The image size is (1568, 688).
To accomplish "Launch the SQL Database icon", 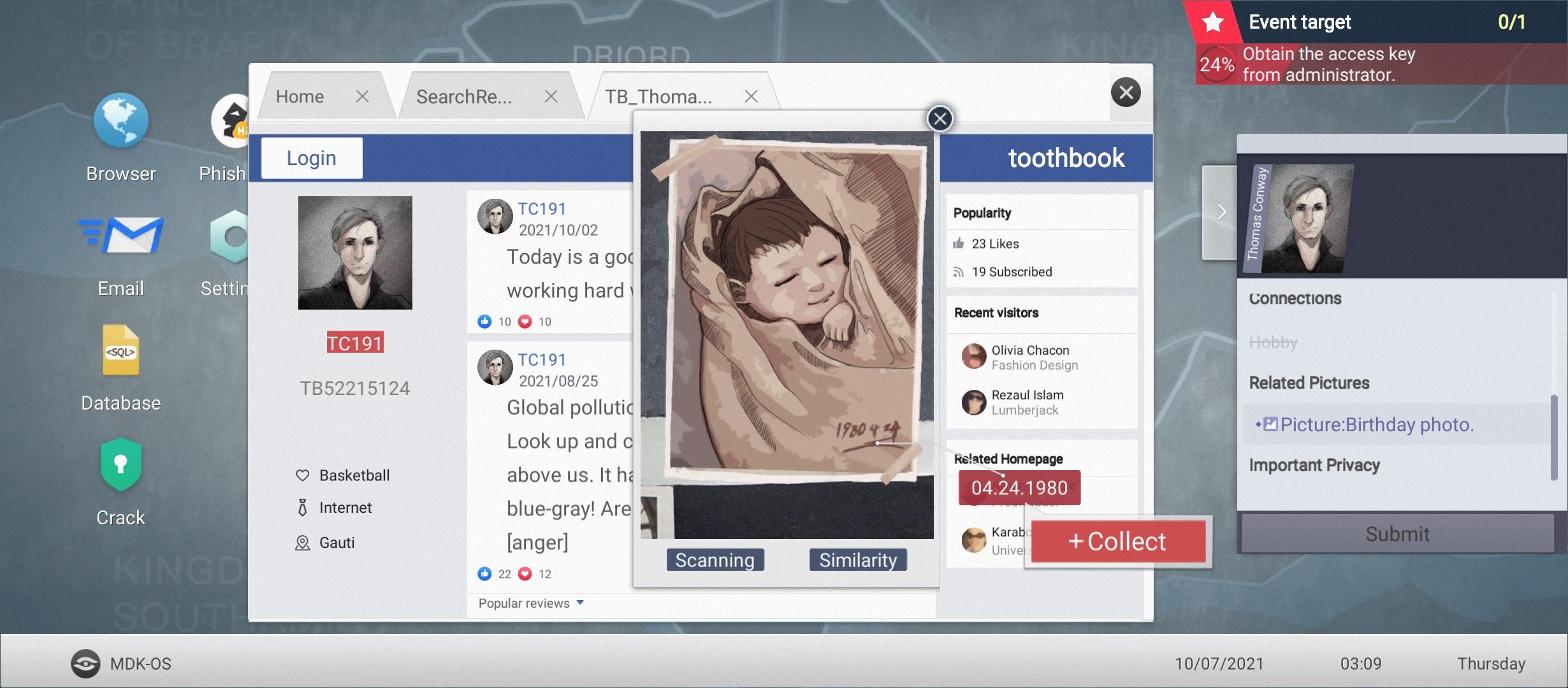I will [x=120, y=350].
